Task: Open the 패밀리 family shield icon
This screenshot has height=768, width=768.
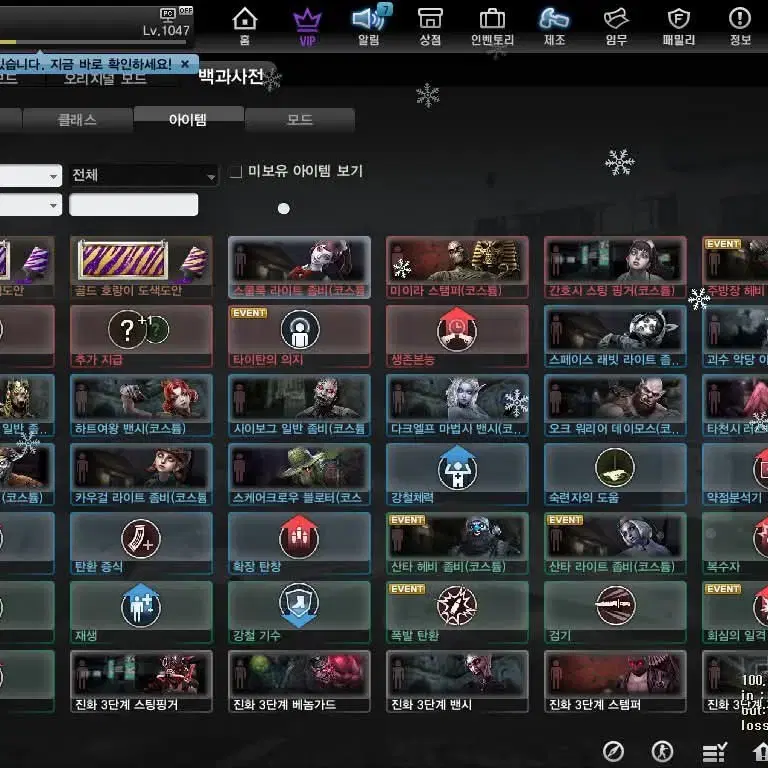Action: click(x=678, y=19)
